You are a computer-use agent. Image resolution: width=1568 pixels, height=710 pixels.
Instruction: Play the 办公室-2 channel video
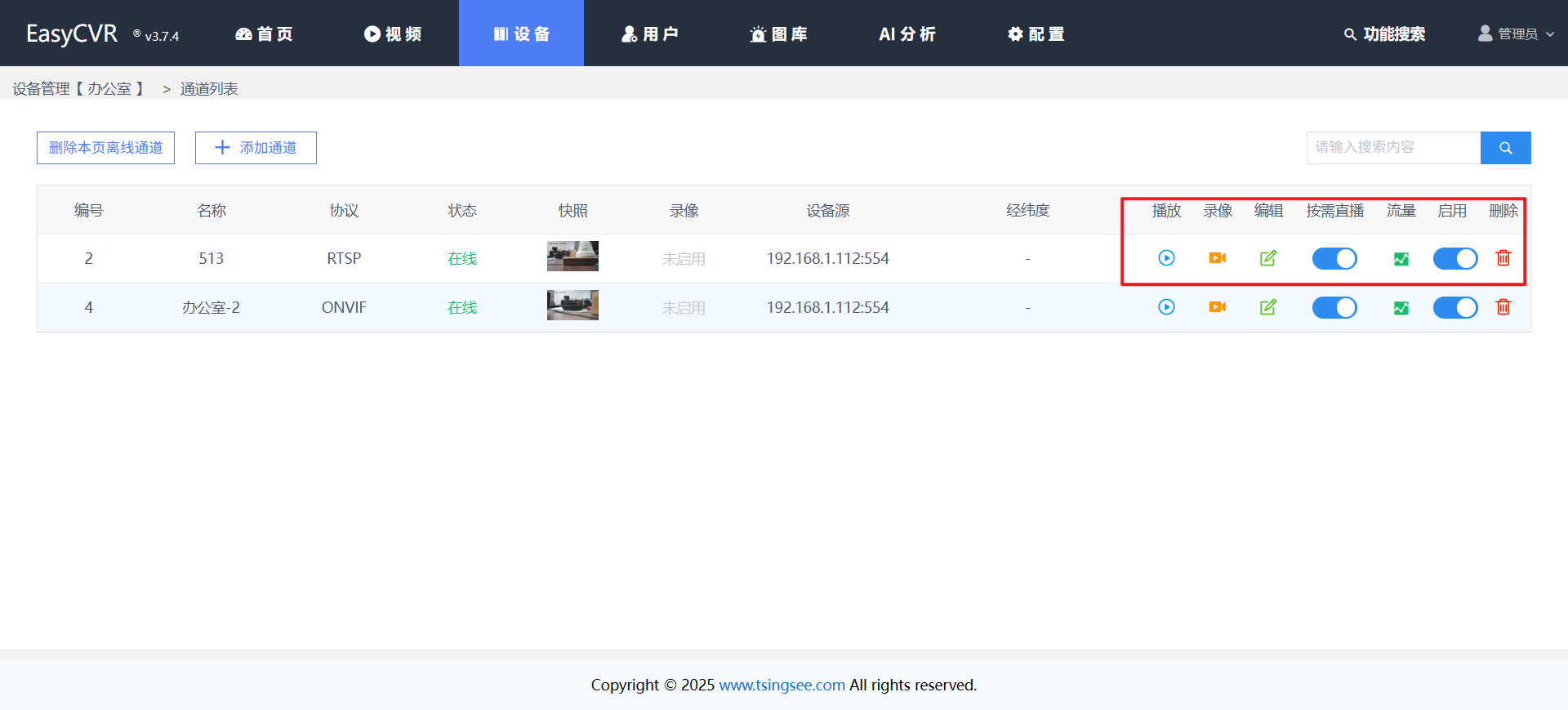click(x=1166, y=307)
